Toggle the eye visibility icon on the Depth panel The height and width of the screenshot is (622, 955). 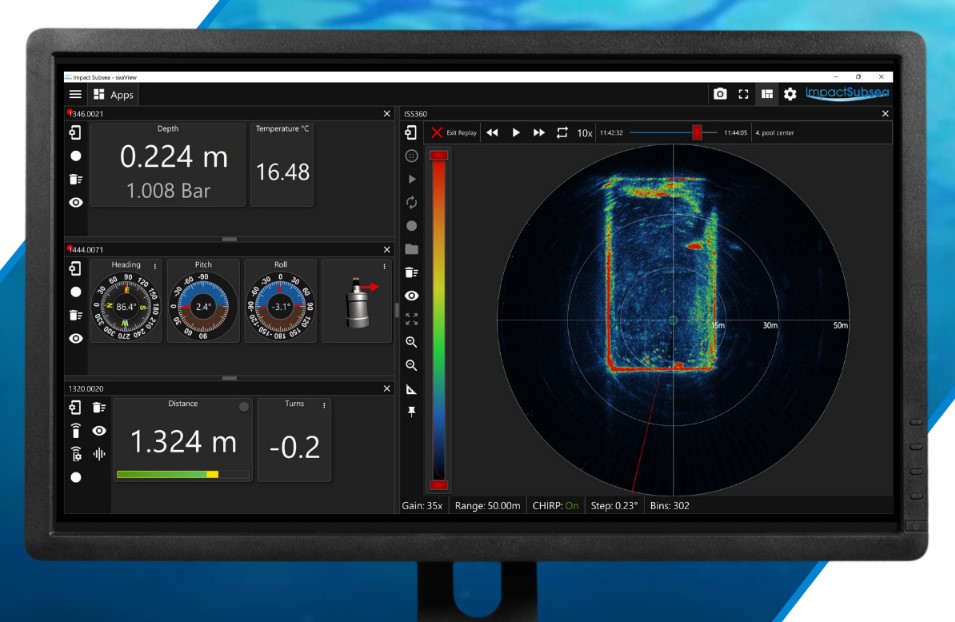pos(76,203)
